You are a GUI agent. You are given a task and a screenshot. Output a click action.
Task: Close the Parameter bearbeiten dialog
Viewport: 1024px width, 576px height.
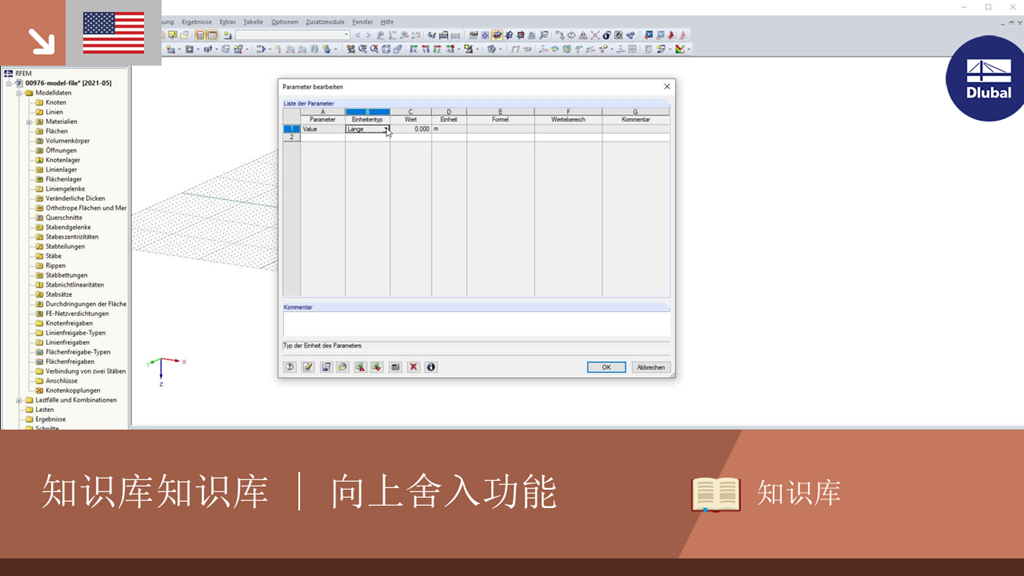(667, 86)
